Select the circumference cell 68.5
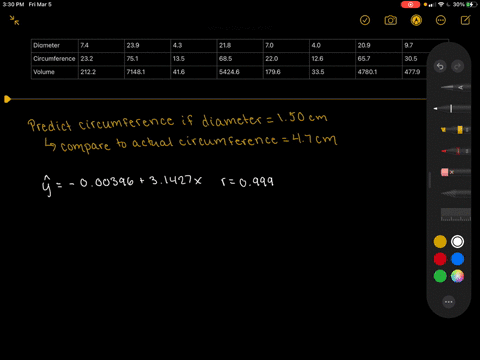The image size is (480, 360). pos(240,59)
